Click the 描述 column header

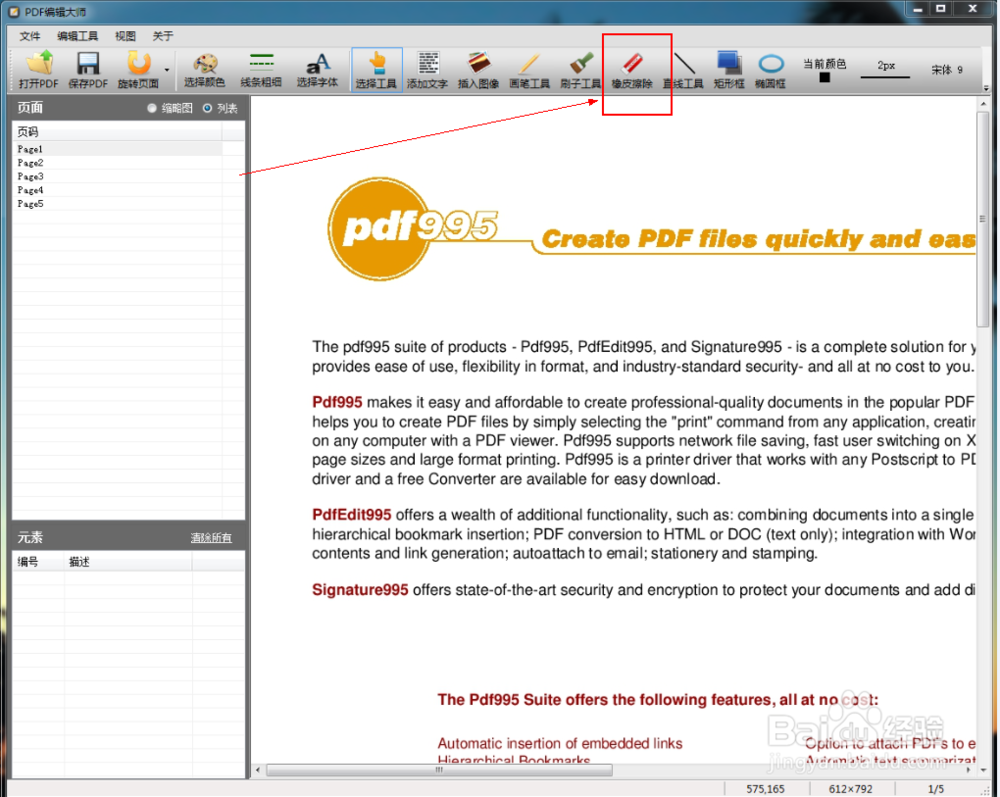click(128, 562)
